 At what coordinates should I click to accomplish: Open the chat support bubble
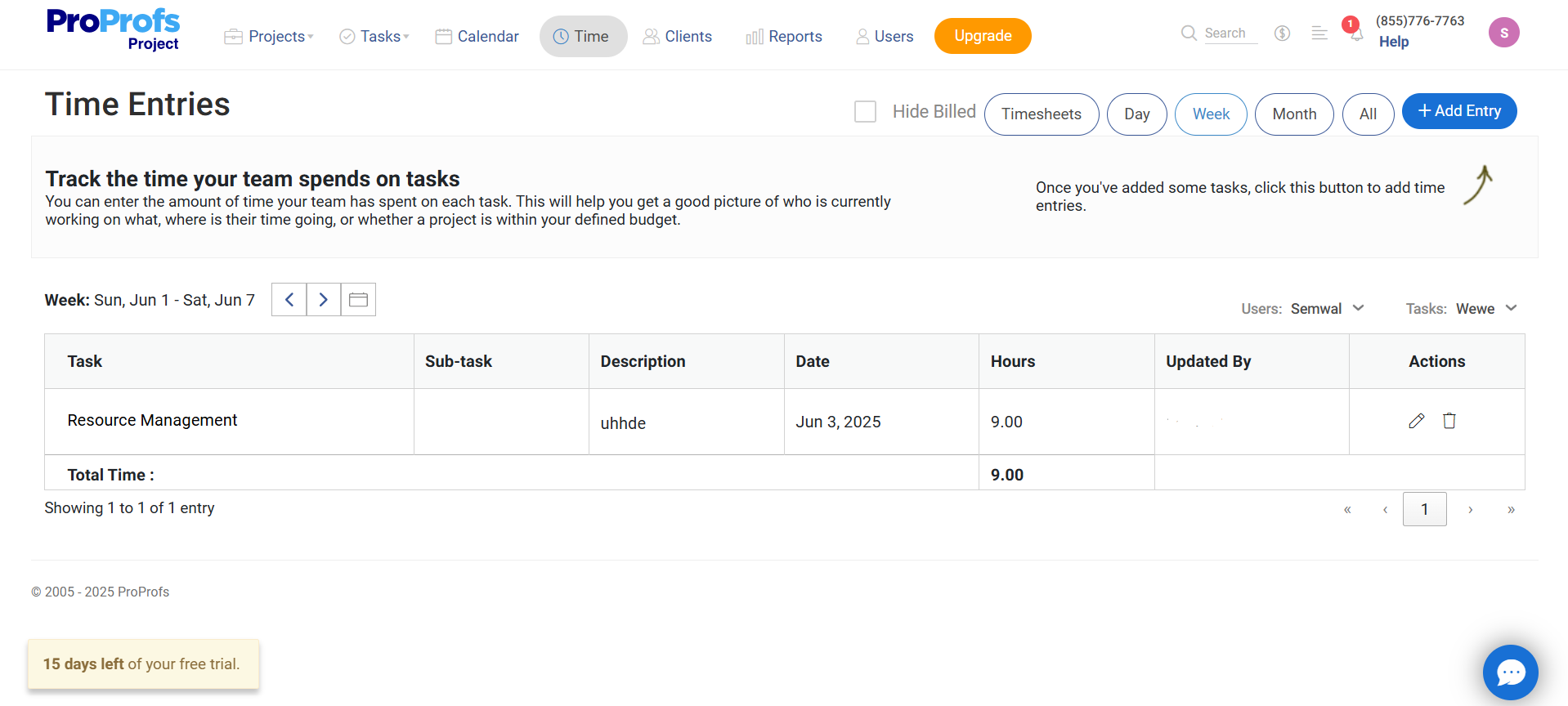point(1511,672)
